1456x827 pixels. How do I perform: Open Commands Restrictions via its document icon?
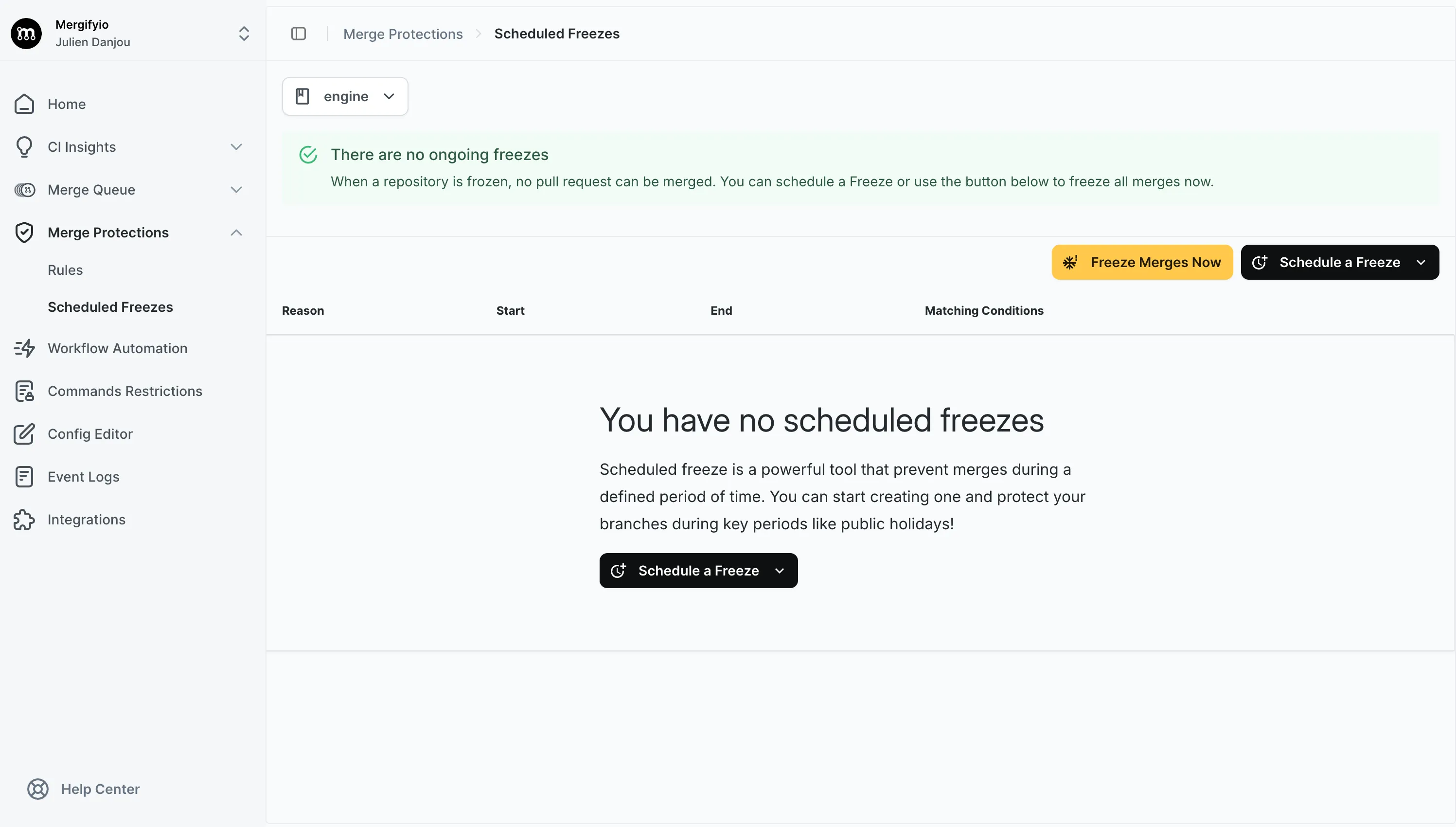tap(24, 391)
